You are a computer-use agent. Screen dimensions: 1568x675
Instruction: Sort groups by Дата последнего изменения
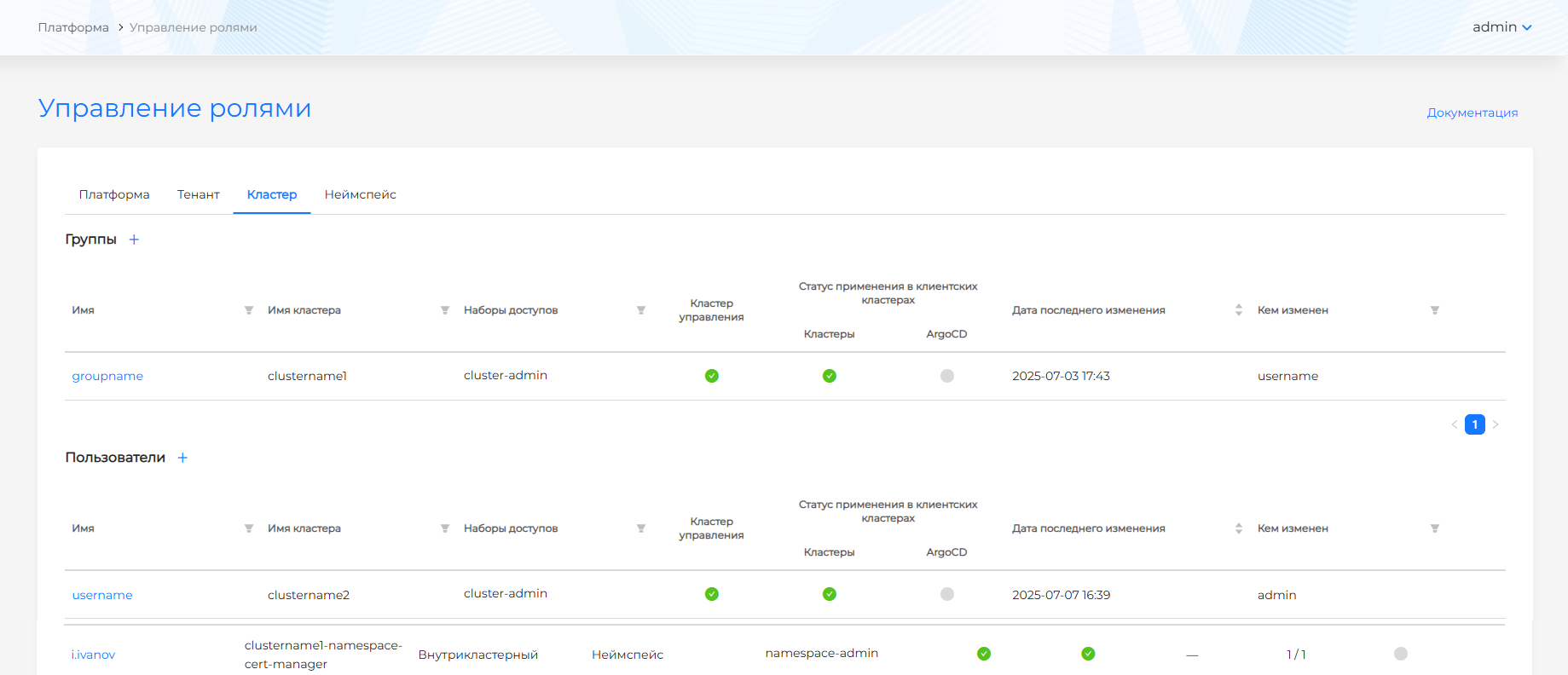(1239, 310)
